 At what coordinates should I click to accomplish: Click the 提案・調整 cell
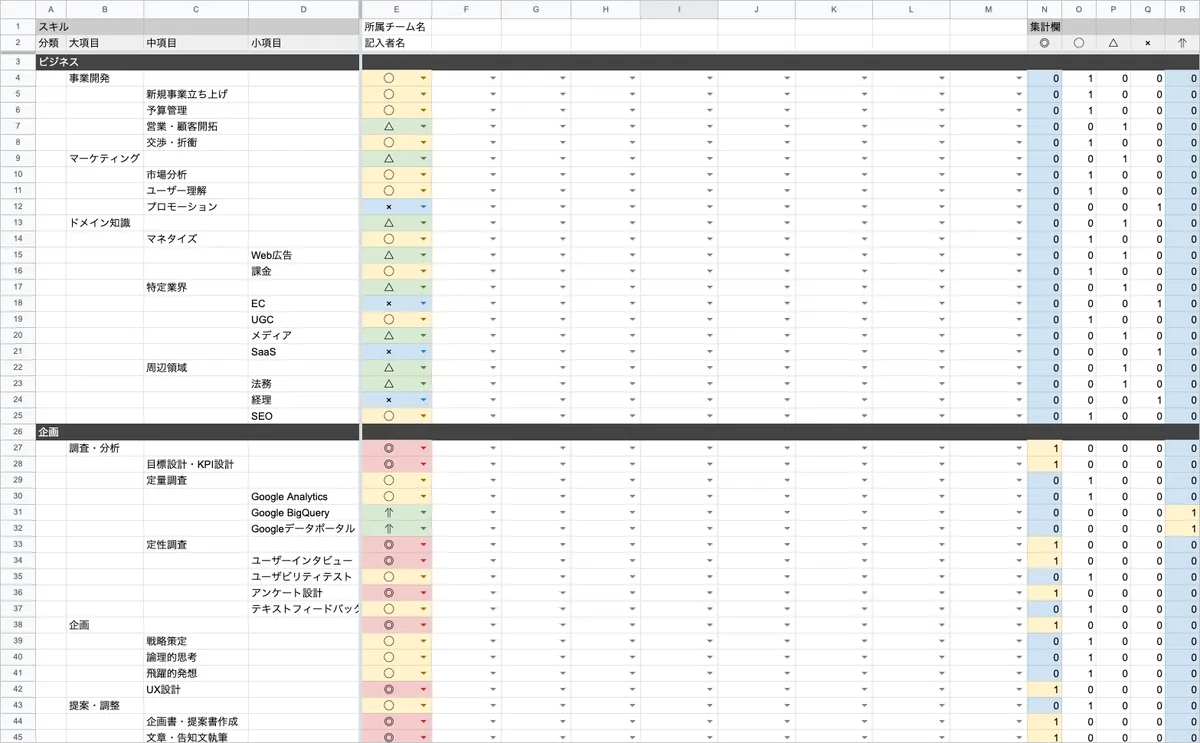pos(105,706)
